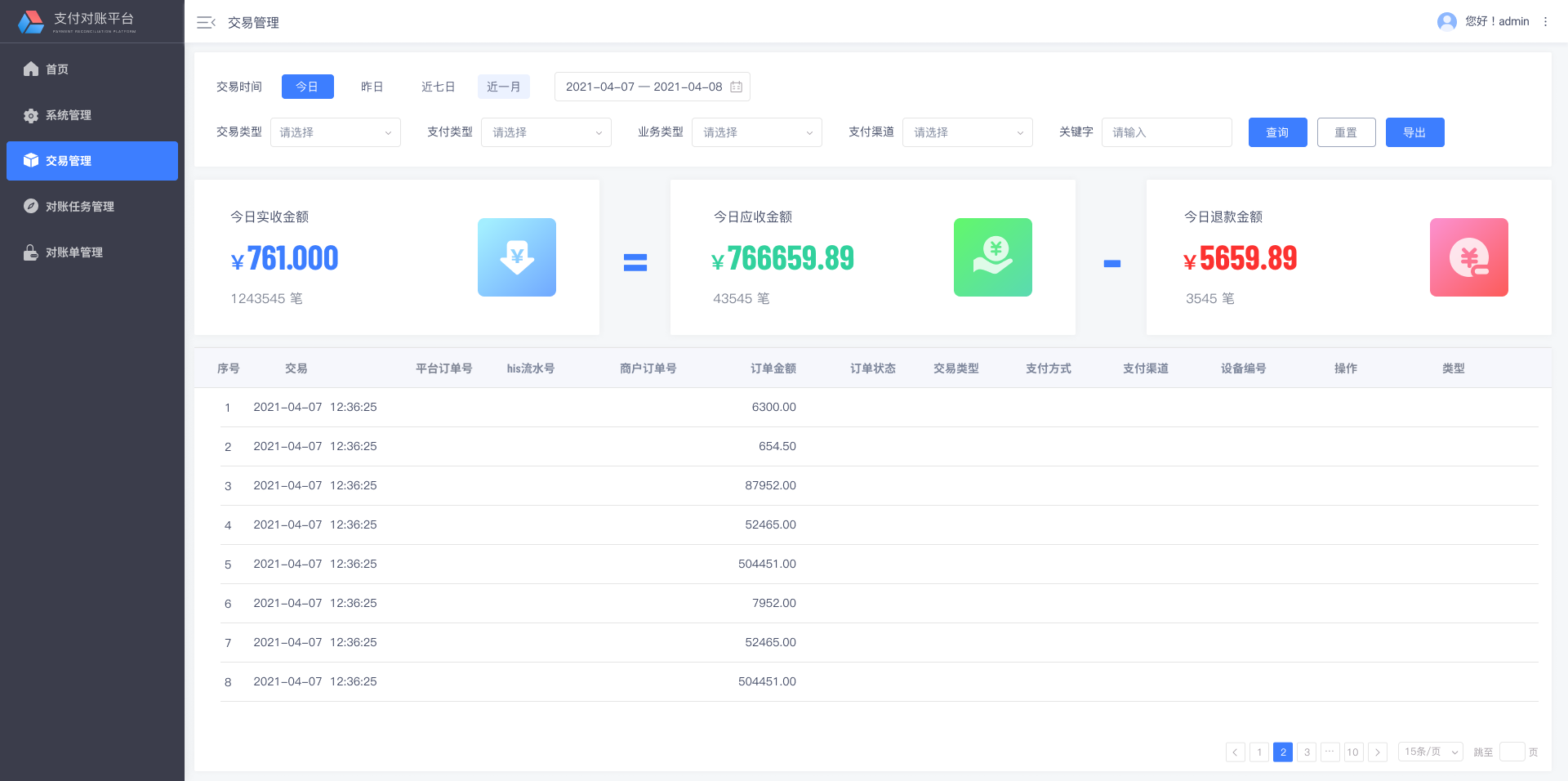Click the 交易类型 column header
Image resolution: width=1568 pixels, height=781 pixels.
[x=956, y=368]
